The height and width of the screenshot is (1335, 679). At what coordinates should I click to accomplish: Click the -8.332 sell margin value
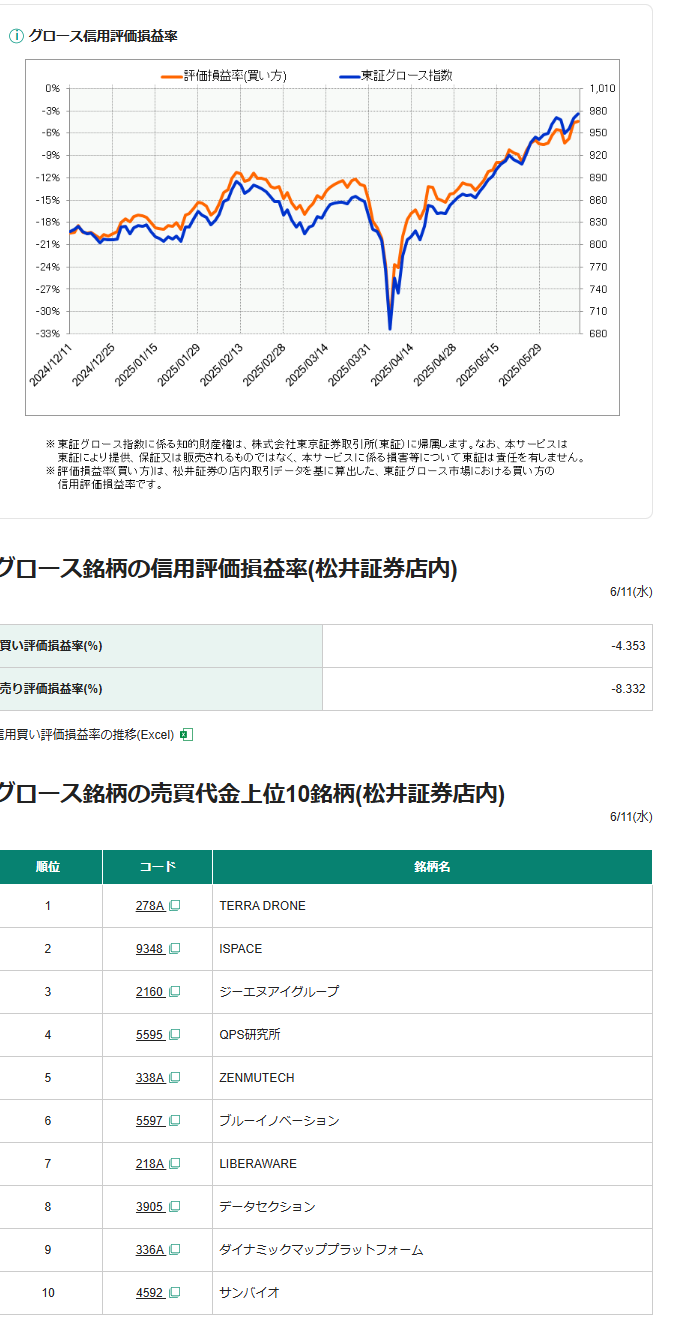(x=628, y=689)
